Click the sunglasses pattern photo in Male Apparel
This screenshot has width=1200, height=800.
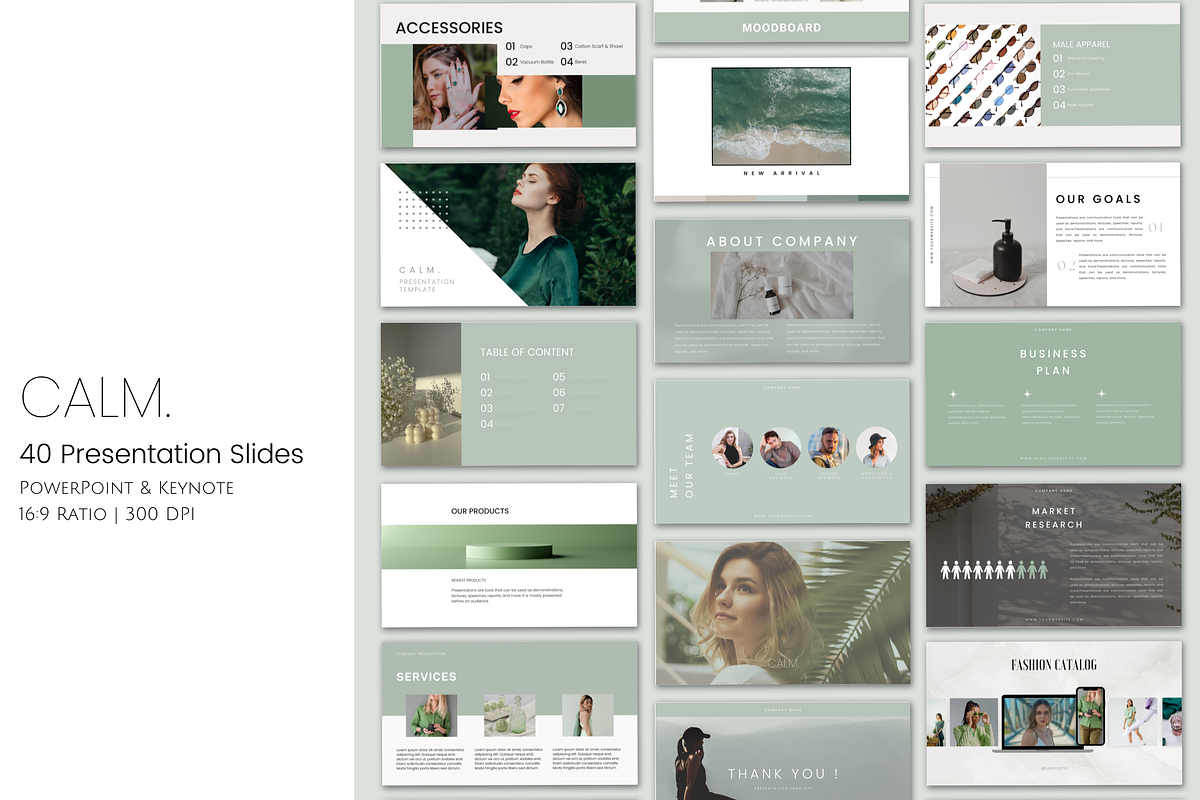[983, 75]
